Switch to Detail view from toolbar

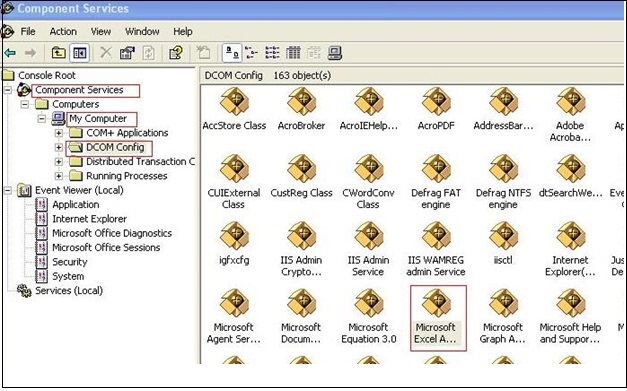coord(293,53)
